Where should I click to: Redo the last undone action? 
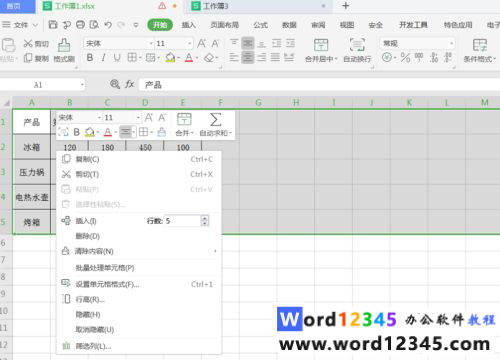coord(121,25)
